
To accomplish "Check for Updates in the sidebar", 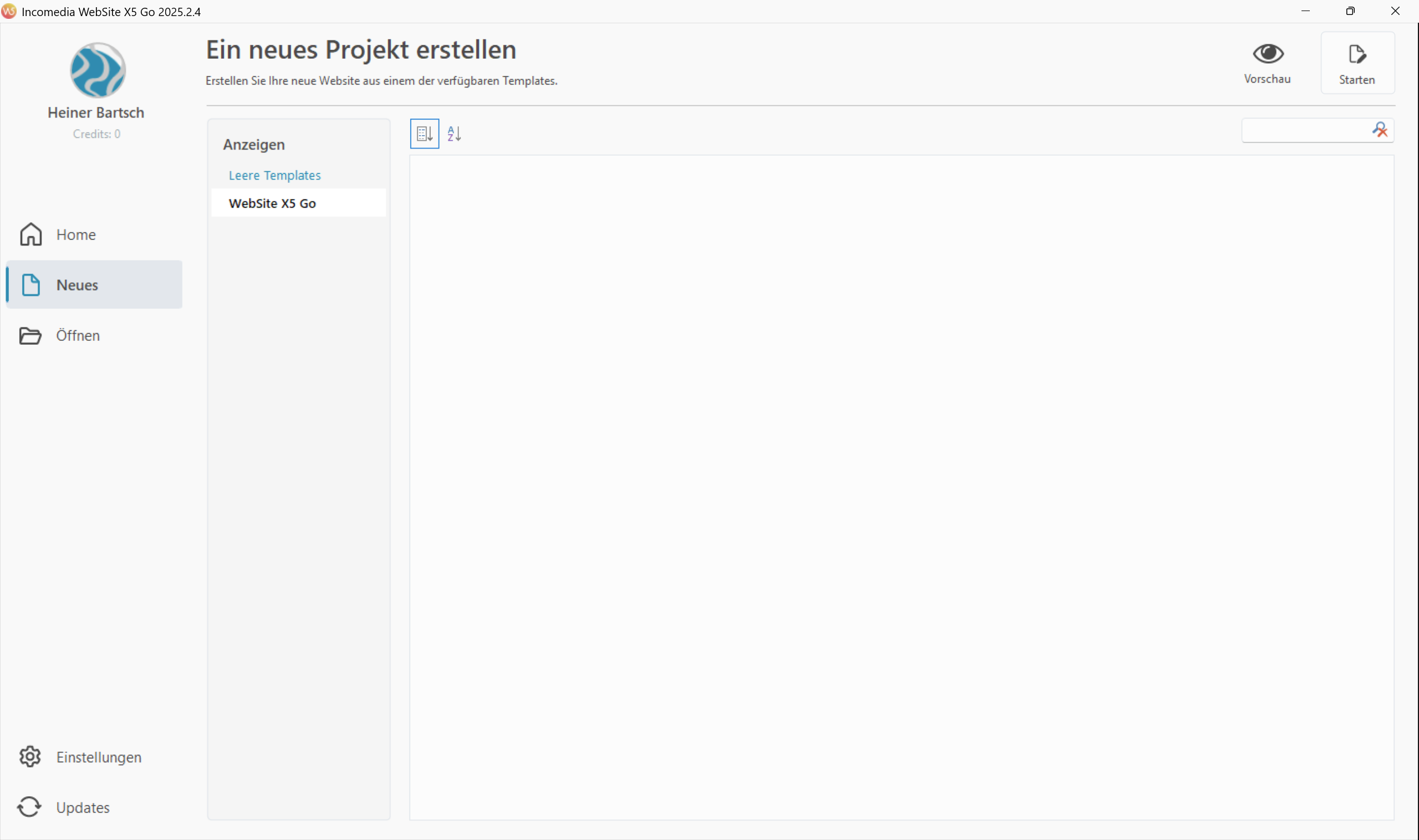I will (82, 807).
